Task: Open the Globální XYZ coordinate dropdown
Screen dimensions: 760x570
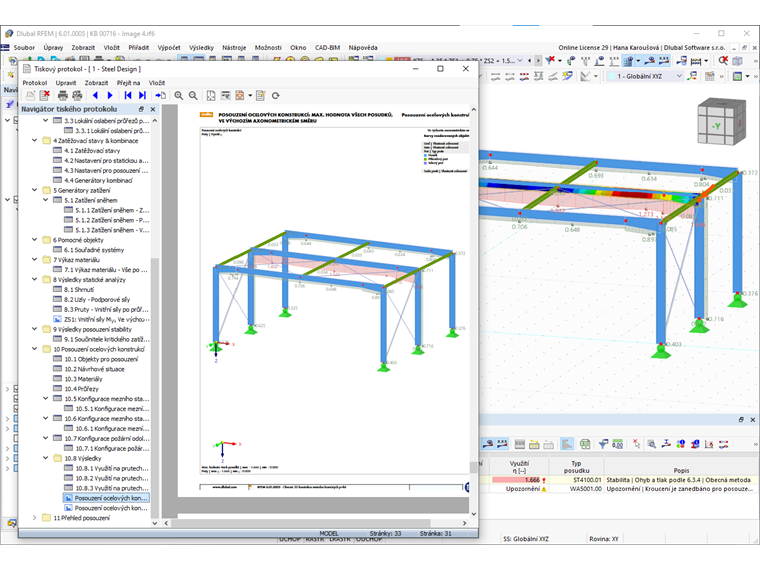Action: click(679, 76)
